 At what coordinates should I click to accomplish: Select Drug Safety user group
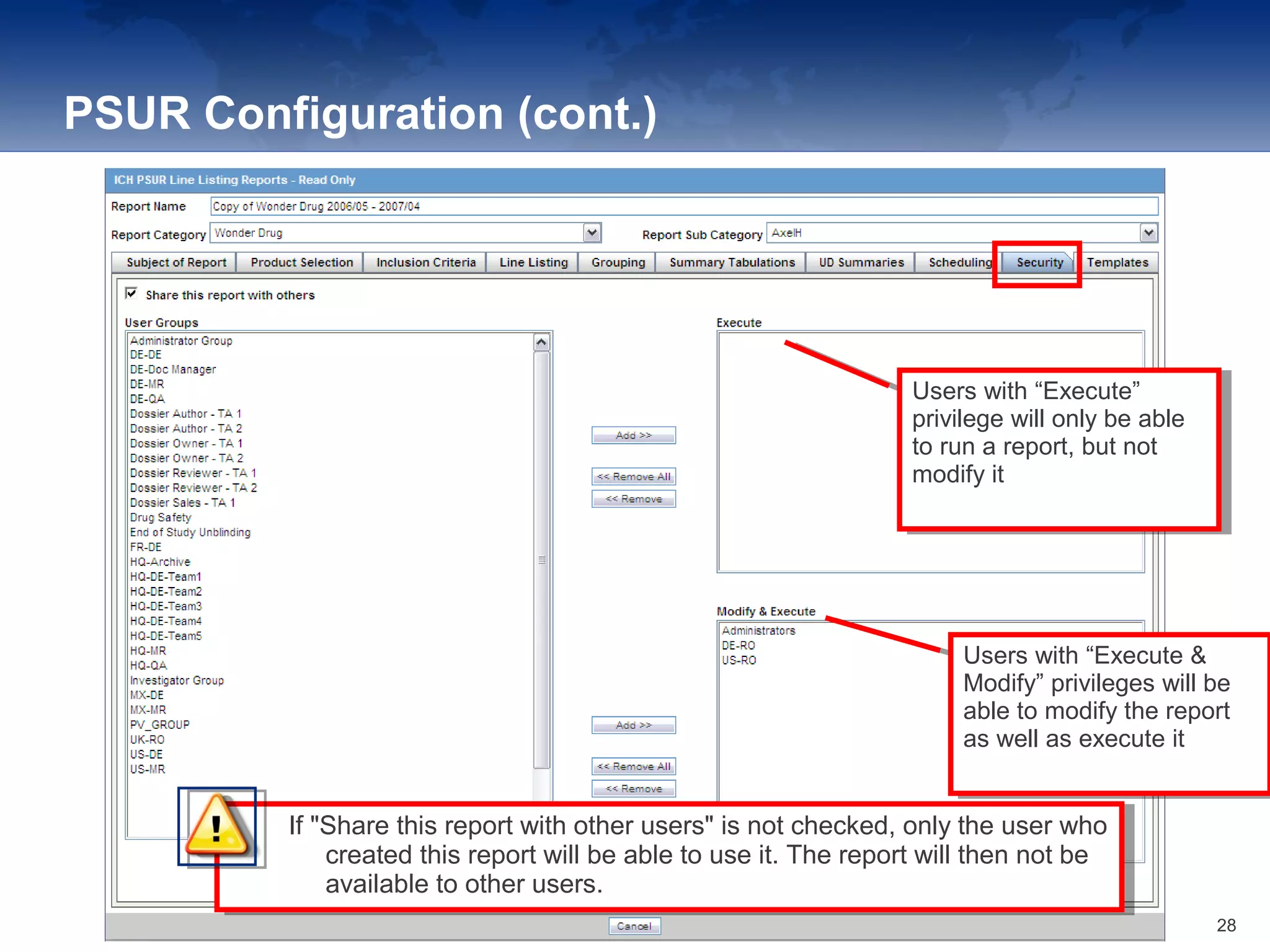[x=161, y=517]
